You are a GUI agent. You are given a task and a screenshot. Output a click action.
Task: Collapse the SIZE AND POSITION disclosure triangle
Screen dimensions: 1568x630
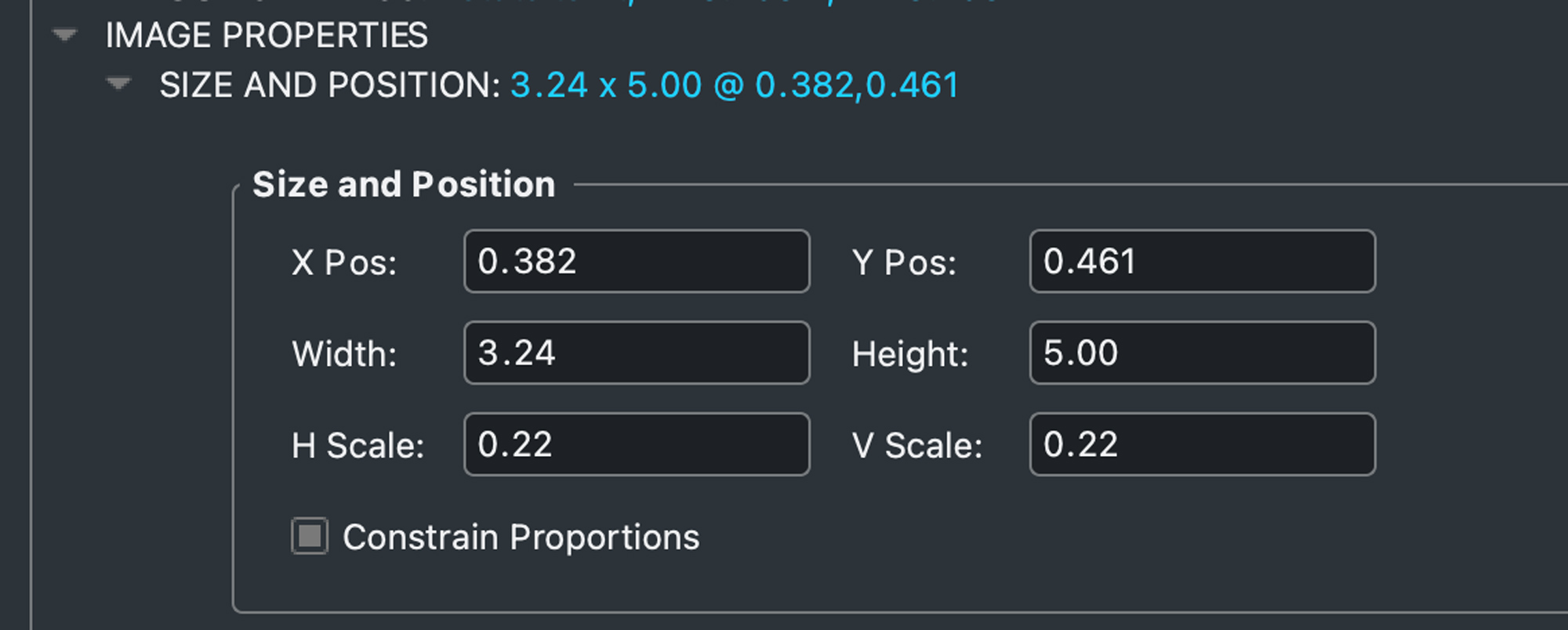point(118,84)
